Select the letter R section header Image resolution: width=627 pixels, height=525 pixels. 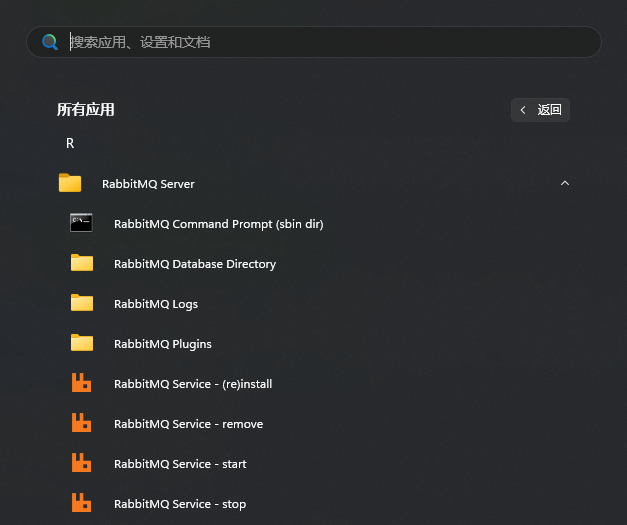point(70,143)
